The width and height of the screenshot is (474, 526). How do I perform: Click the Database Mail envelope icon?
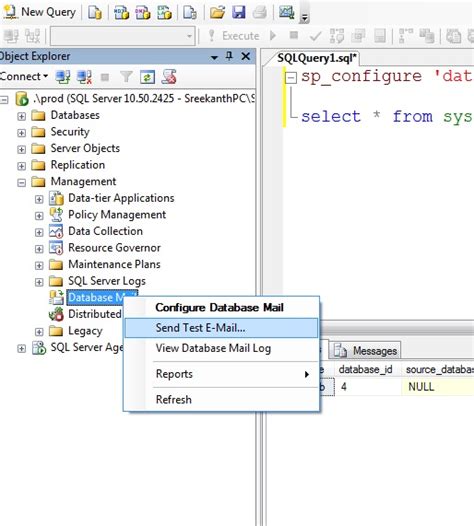pos(56,298)
